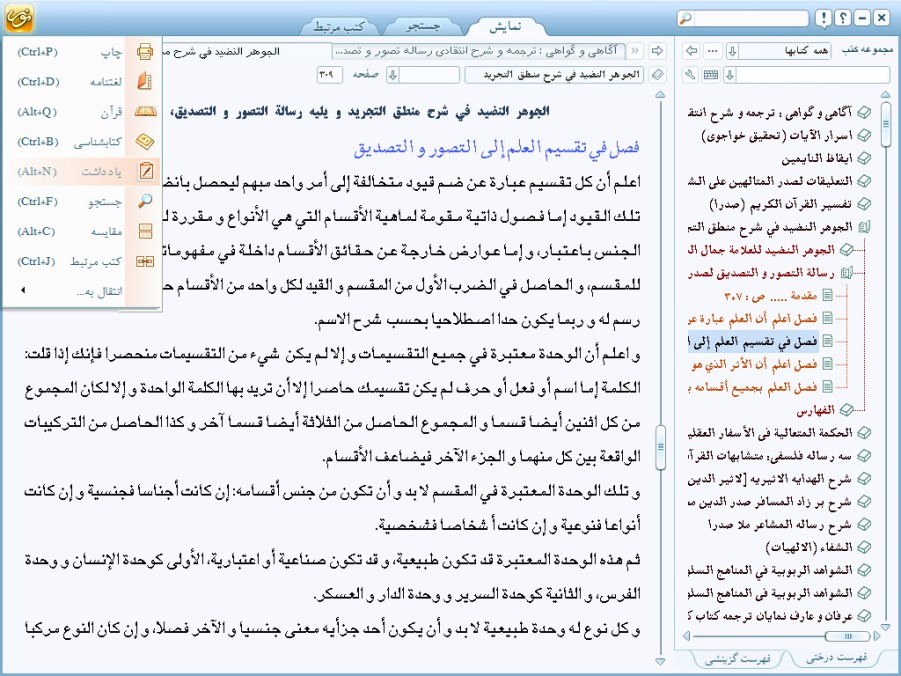Viewport: 901px width, 676px height.
Task: Switch to the فهرست درختی bottom tab
Action: (x=836, y=658)
